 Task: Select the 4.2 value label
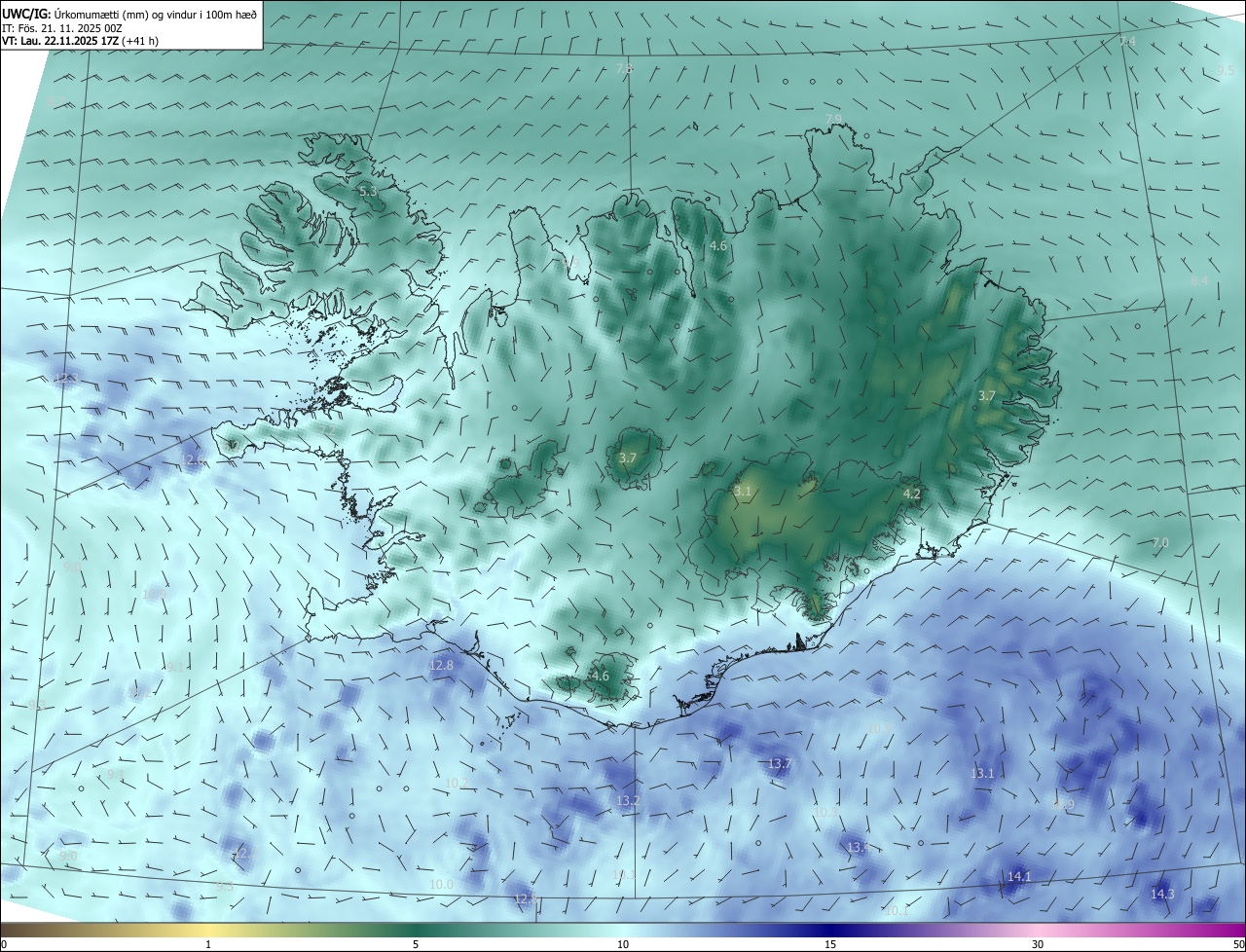[912, 494]
